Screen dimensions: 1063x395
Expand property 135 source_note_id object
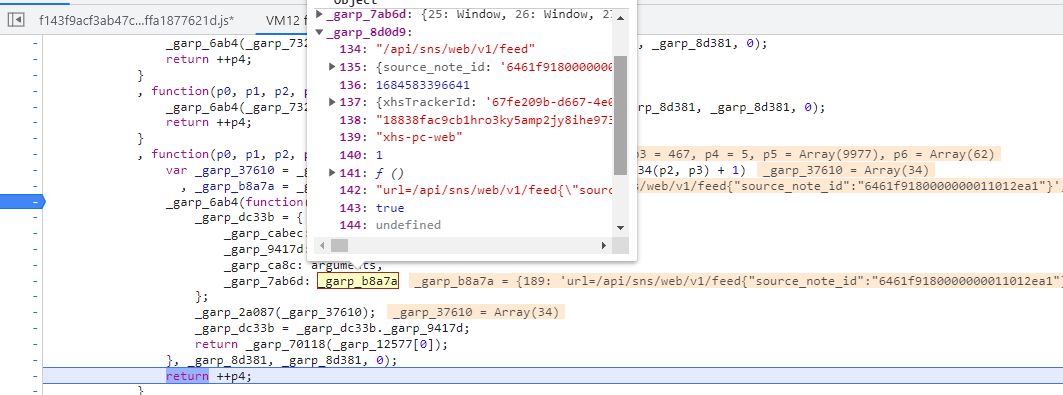[332, 66]
